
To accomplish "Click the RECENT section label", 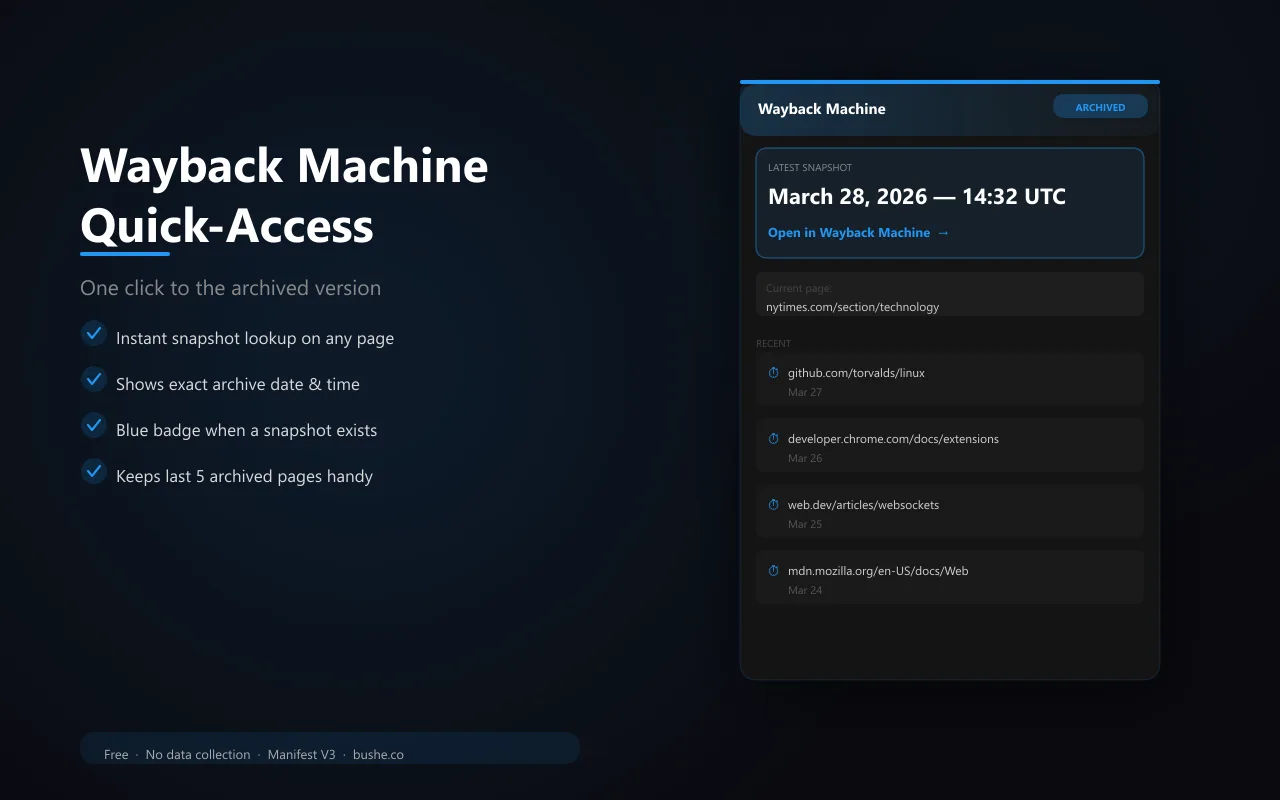I will (x=773, y=344).
